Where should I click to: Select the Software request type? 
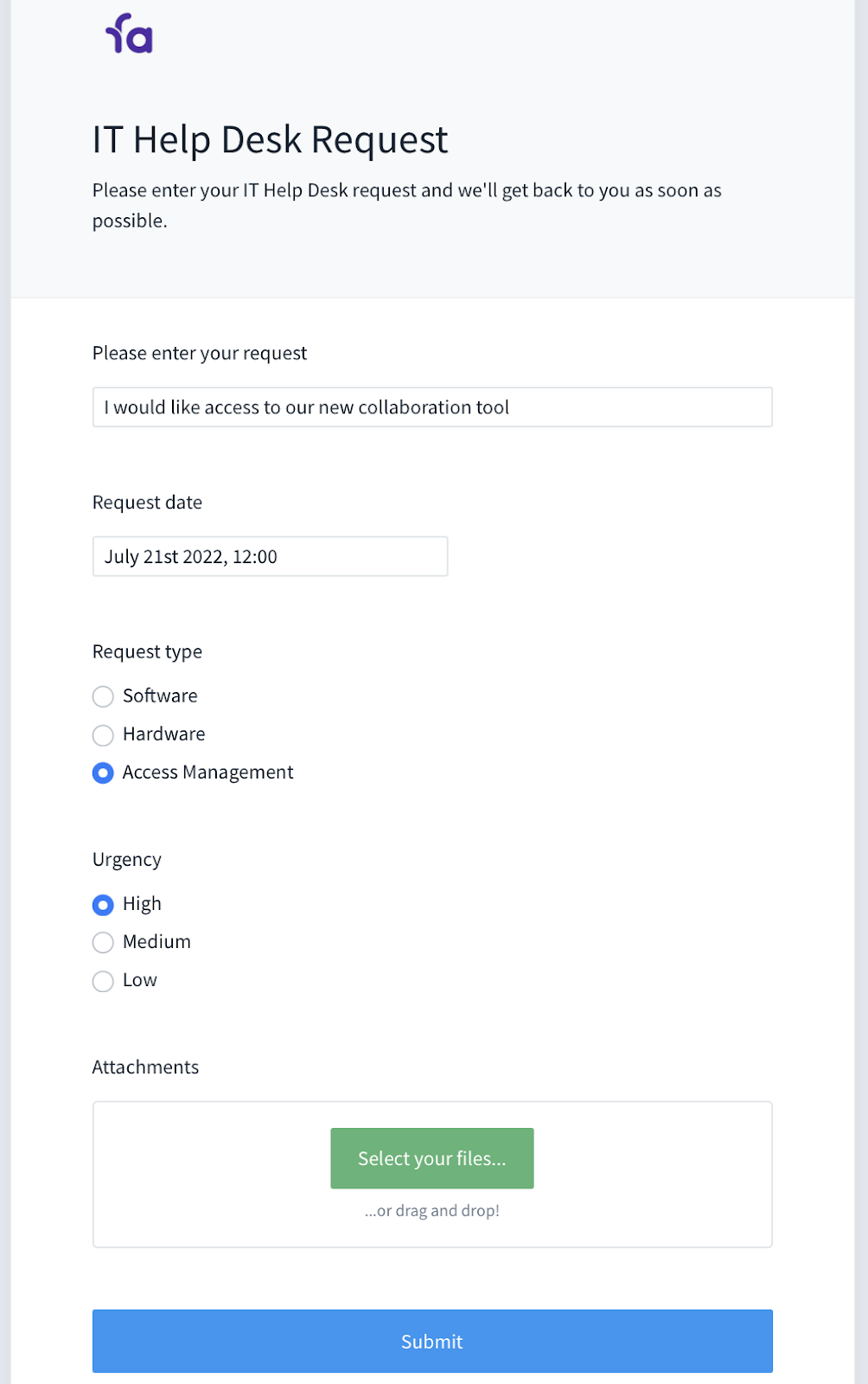pos(104,696)
